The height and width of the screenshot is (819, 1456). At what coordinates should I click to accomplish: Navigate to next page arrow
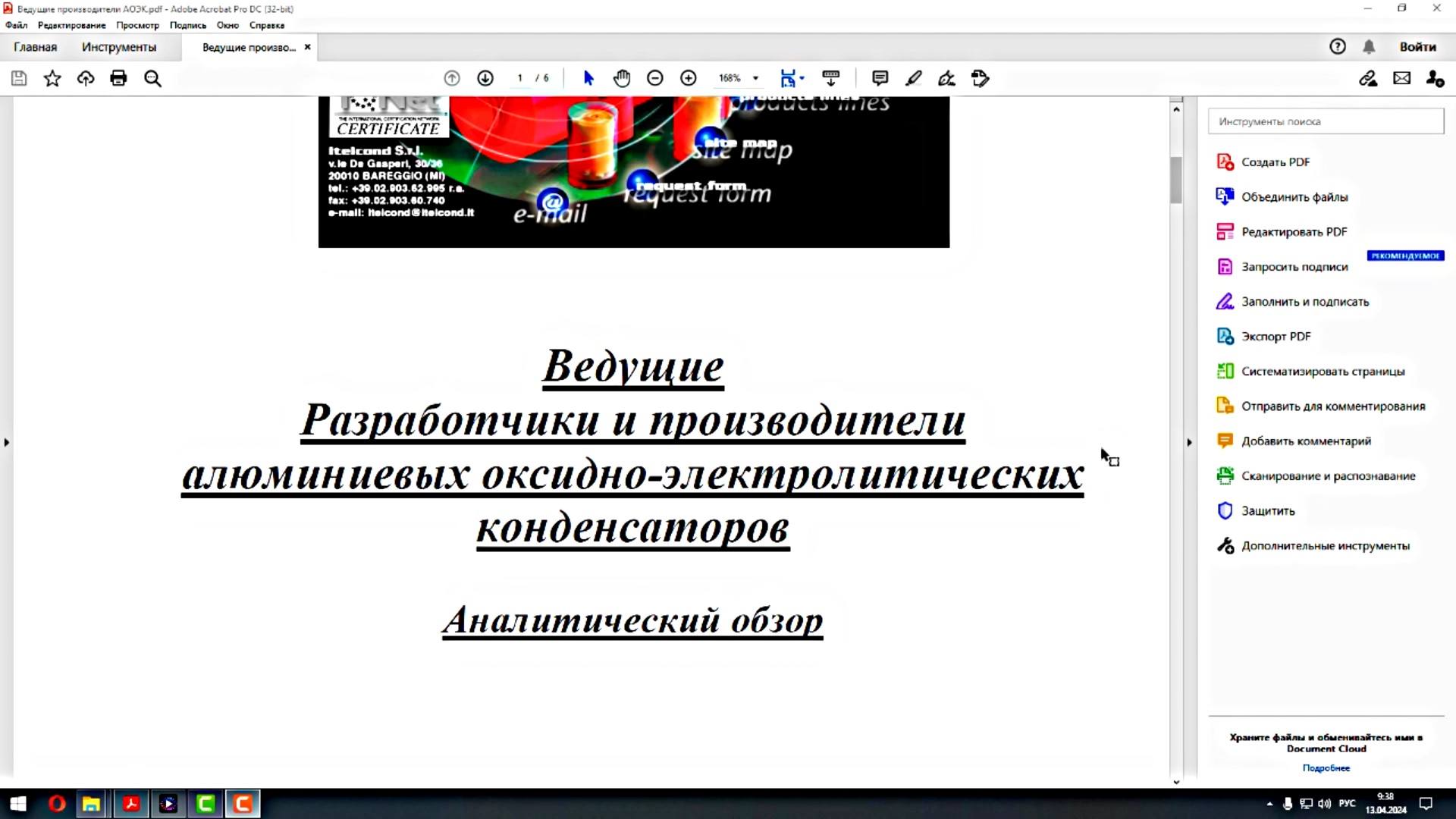coord(485,78)
